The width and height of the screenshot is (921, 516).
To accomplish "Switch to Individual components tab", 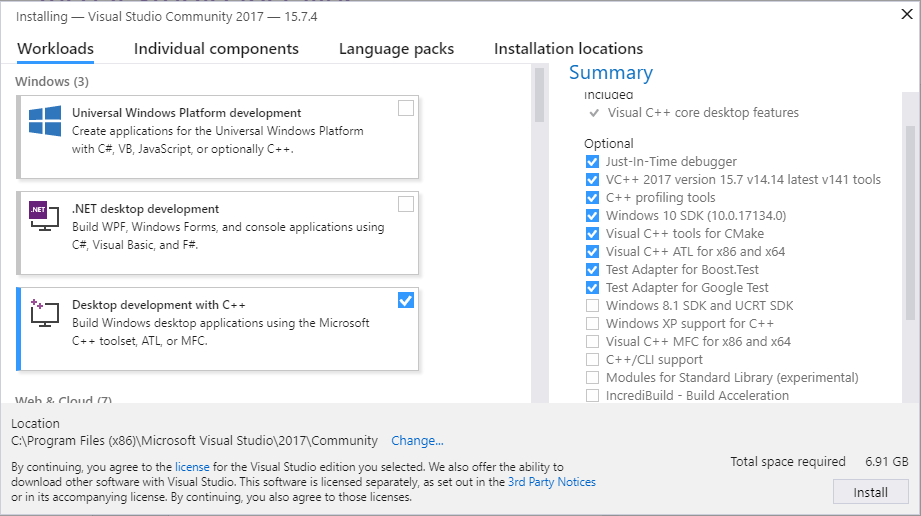I will [x=216, y=49].
